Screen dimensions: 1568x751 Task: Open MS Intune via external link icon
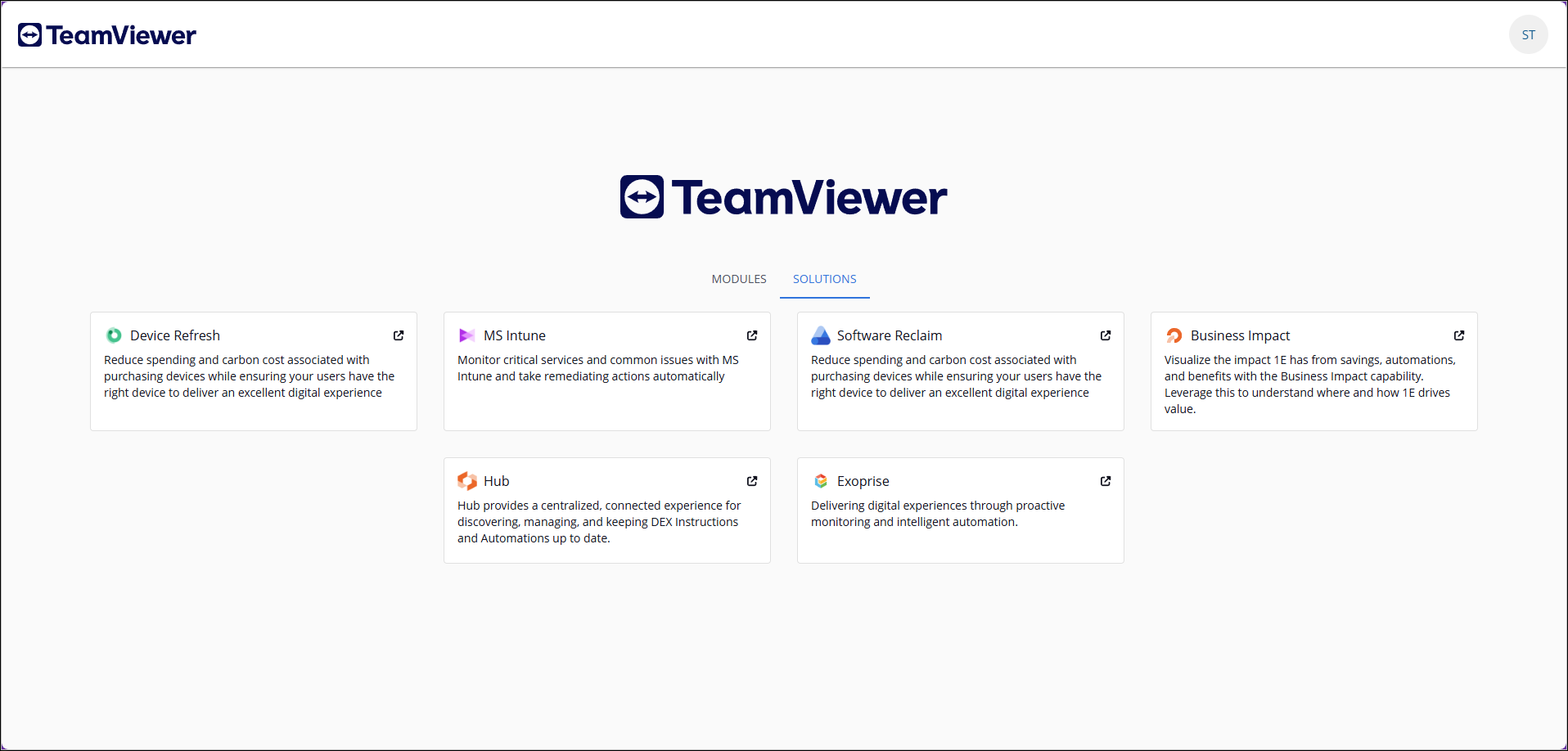click(752, 335)
